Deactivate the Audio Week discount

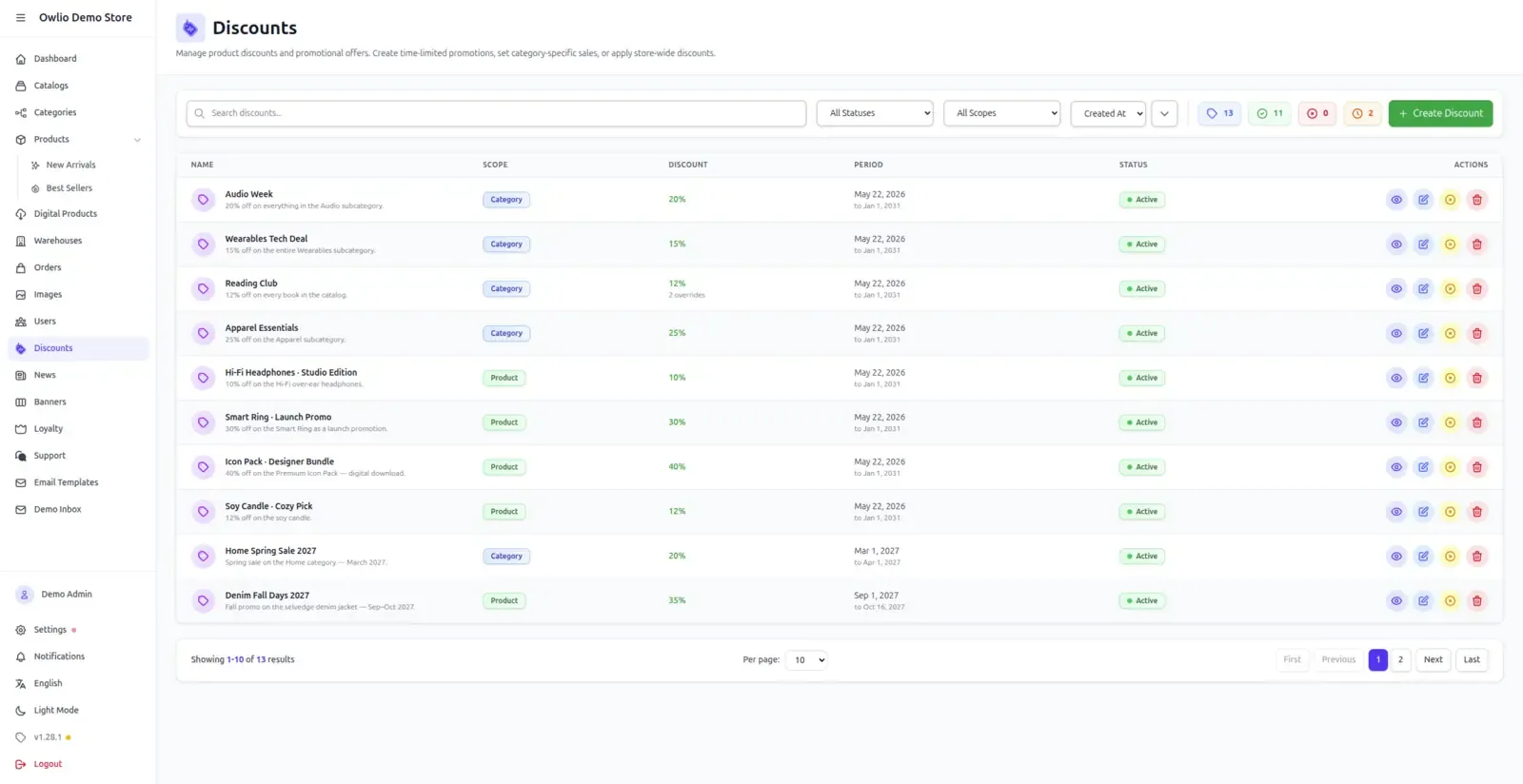click(x=1450, y=200)
